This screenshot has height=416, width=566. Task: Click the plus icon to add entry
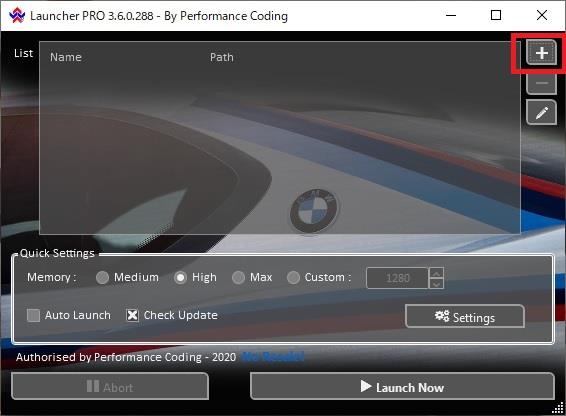click(x=541, y=53)
